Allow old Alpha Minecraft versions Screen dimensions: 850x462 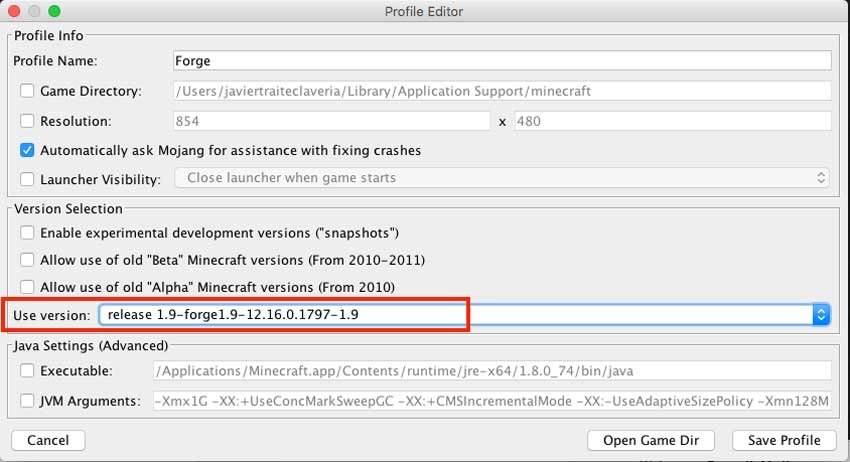[x=27, y=287]
